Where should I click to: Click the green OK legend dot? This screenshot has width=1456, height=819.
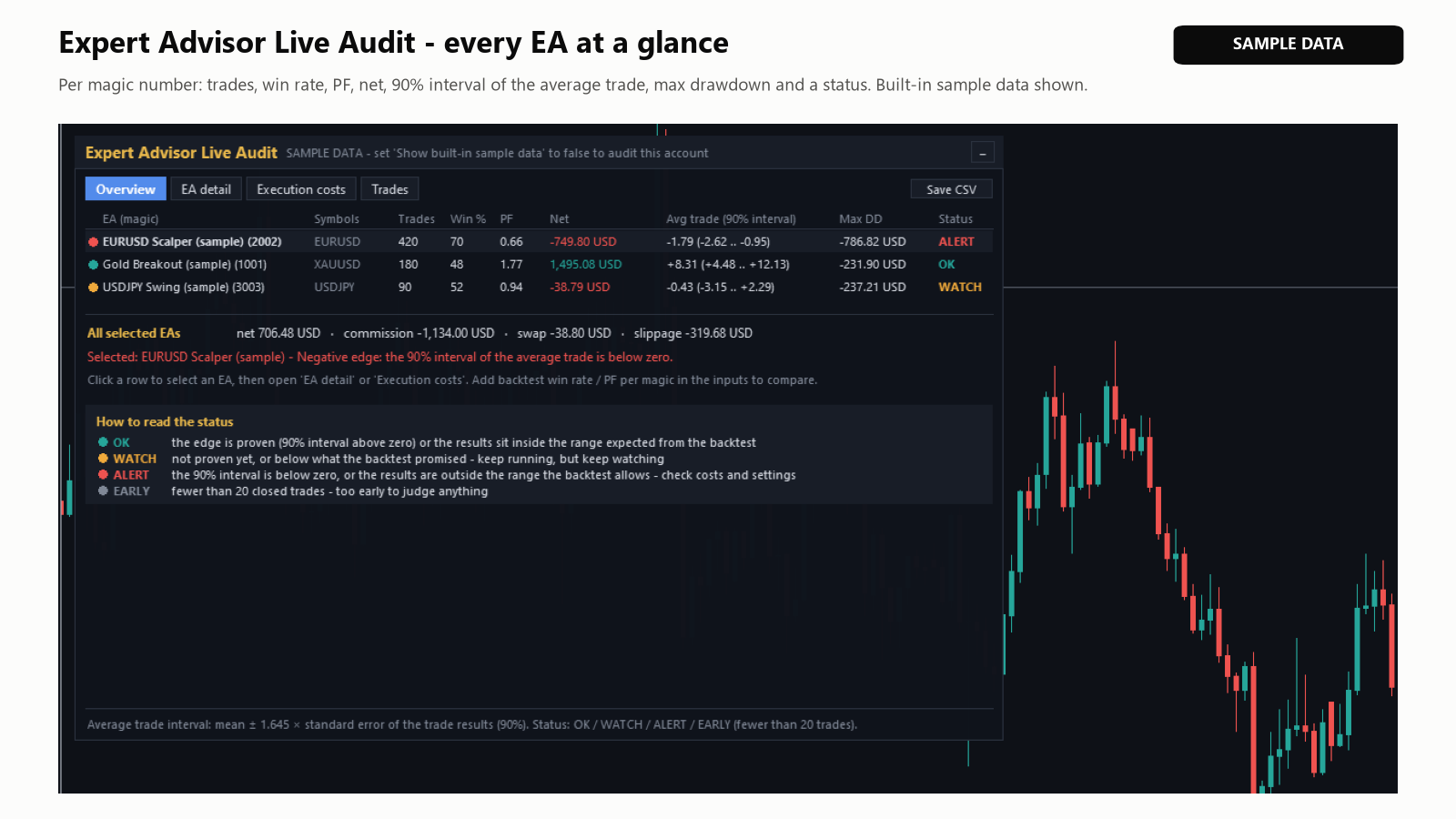[103, 442]
